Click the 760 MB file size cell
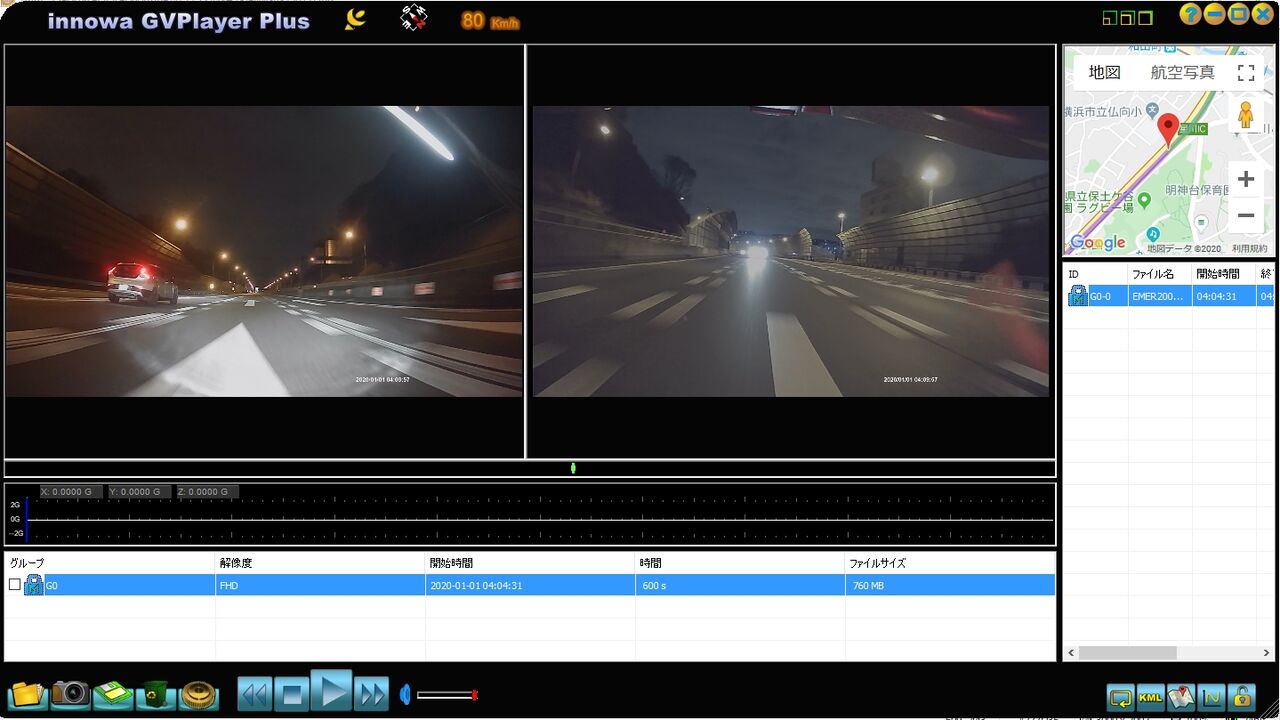The width and height of the screenshot is (1280, 720). coord(951,585)
